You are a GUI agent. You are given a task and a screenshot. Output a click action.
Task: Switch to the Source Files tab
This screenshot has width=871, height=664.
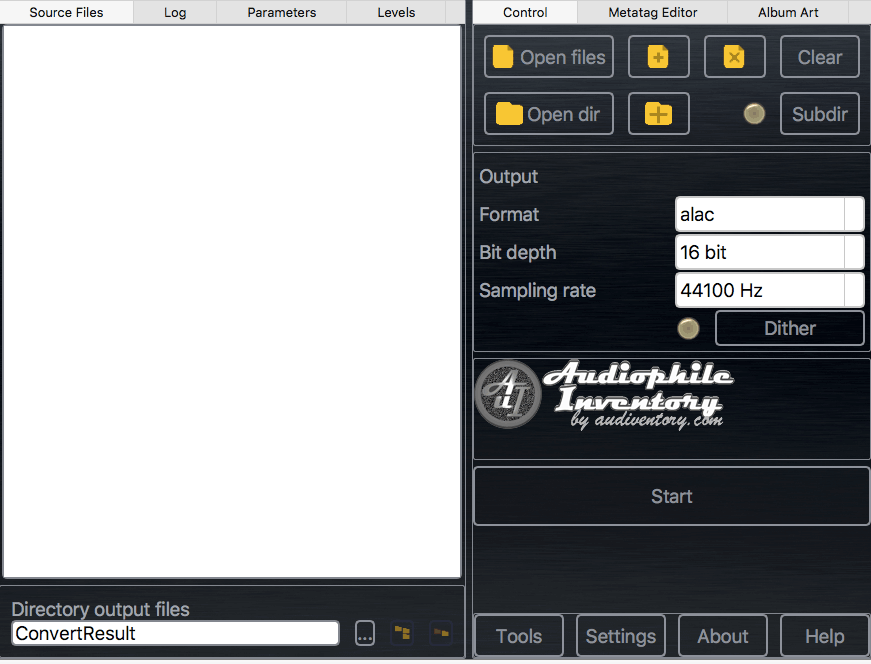[x=66, y=12]
